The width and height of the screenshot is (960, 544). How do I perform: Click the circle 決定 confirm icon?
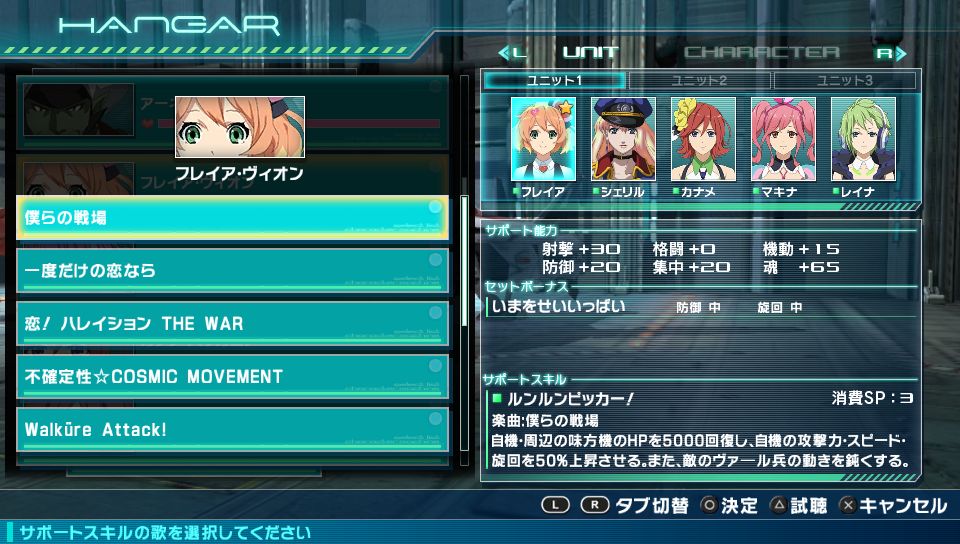(x=709, y=505)
